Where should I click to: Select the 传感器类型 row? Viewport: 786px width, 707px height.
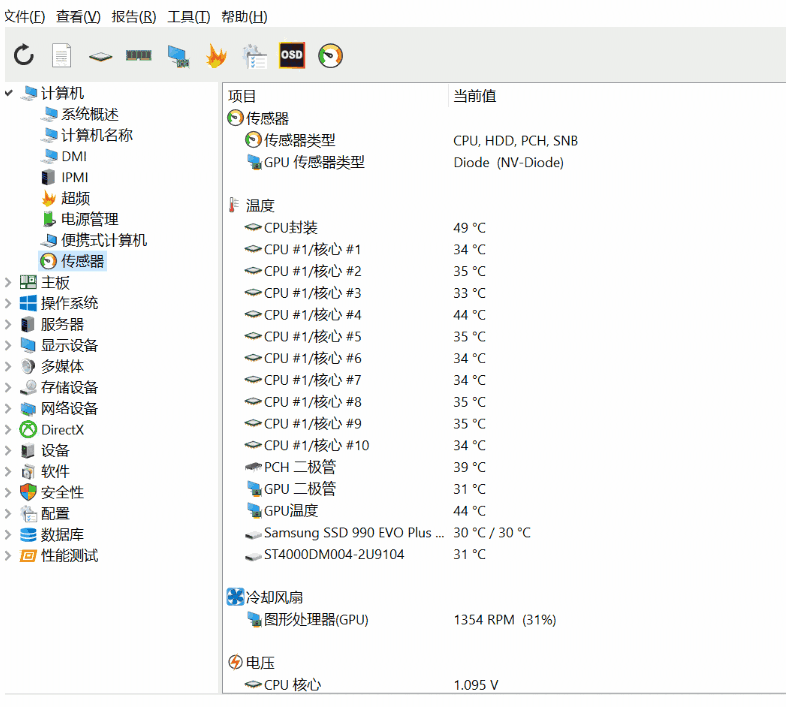[x=503, y=140]
